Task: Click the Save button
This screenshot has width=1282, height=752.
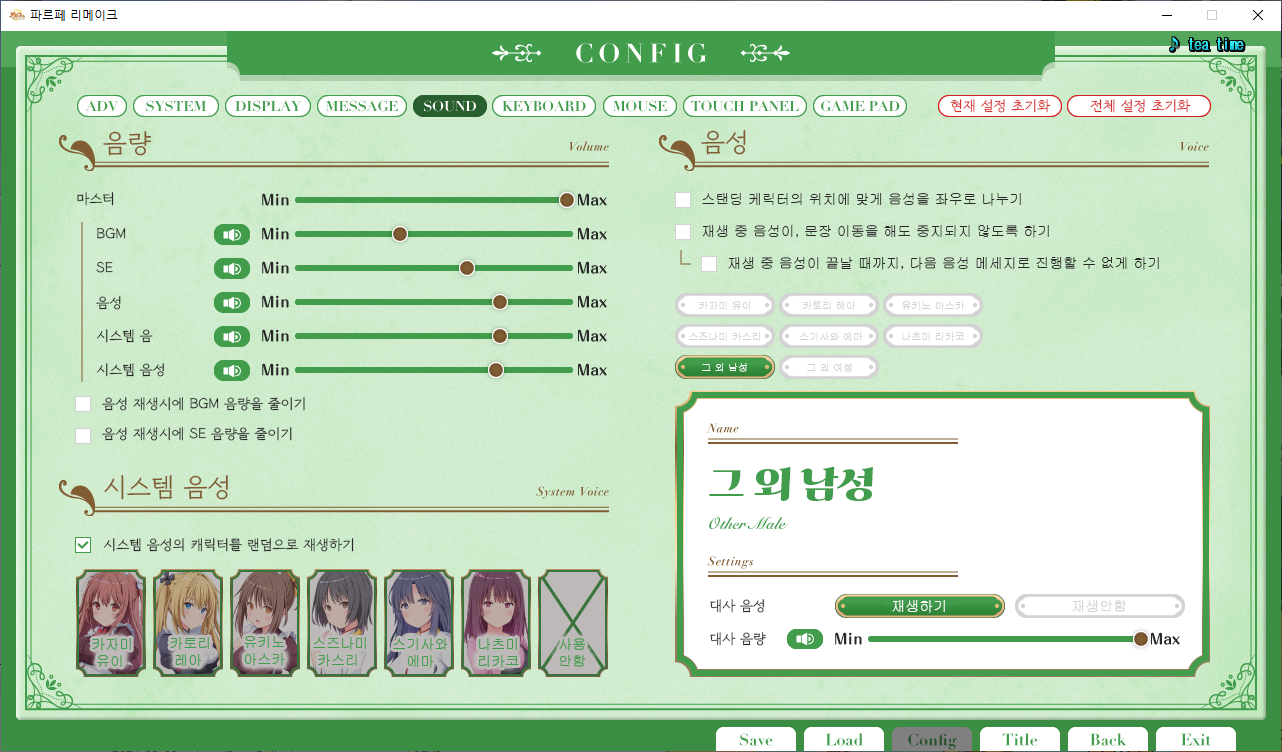Action: [756, 740]
